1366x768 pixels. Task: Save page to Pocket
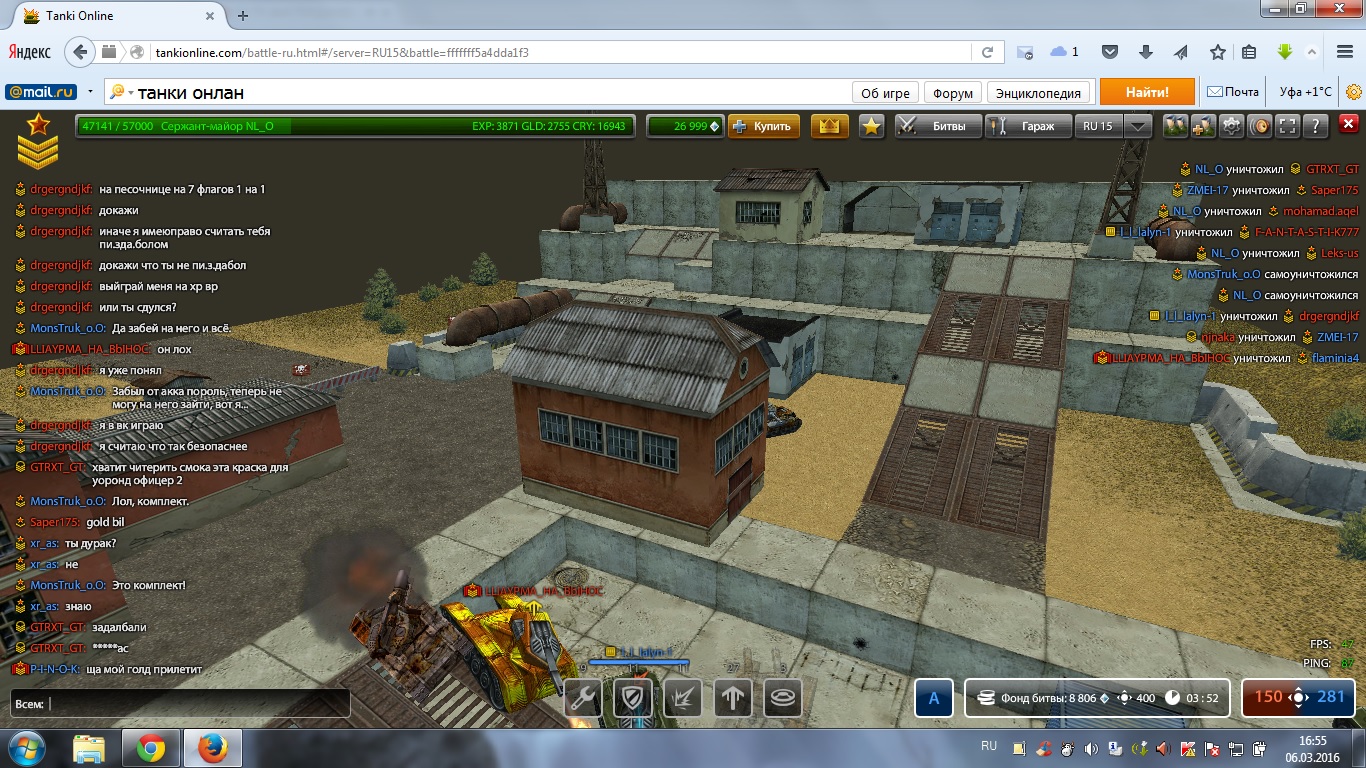click(x=1110, y=52)
